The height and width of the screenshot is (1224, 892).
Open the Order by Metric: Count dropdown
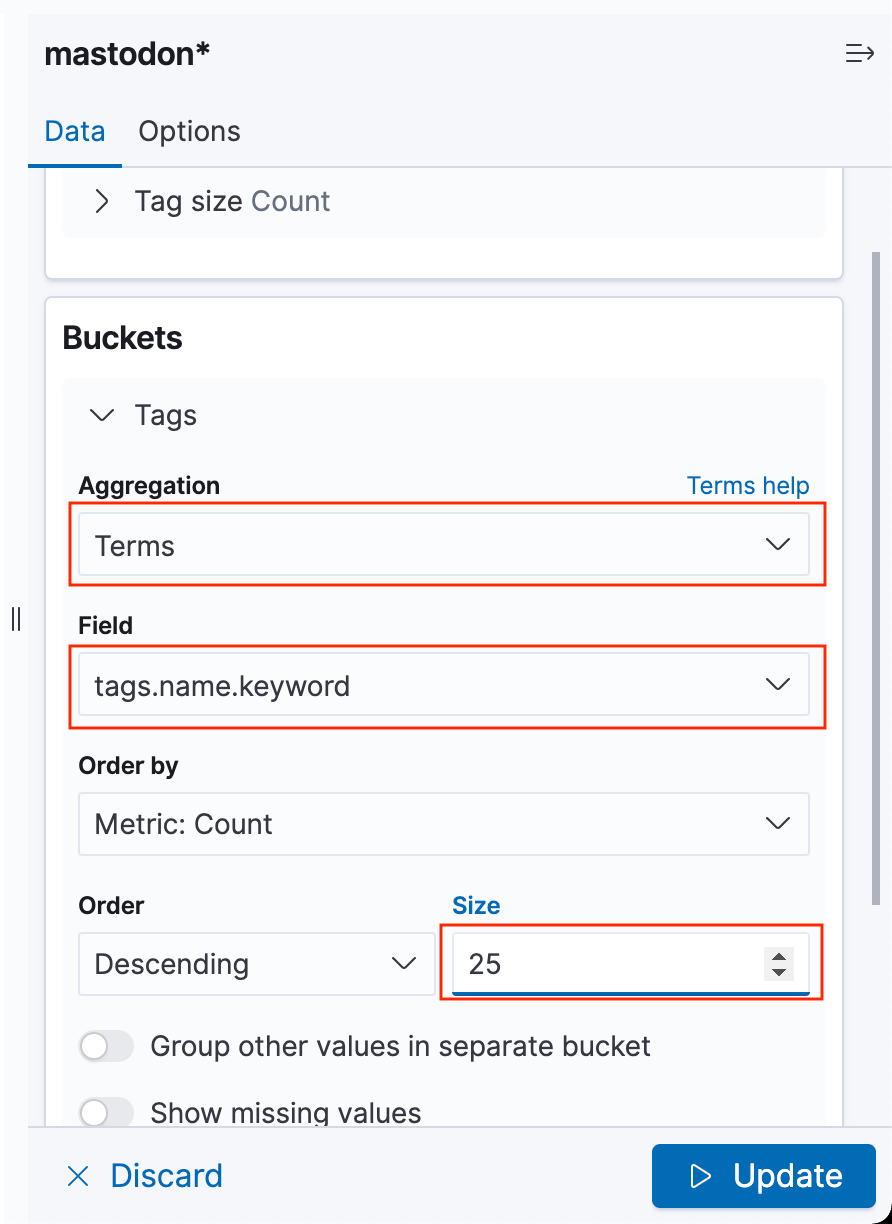[444, 824]
